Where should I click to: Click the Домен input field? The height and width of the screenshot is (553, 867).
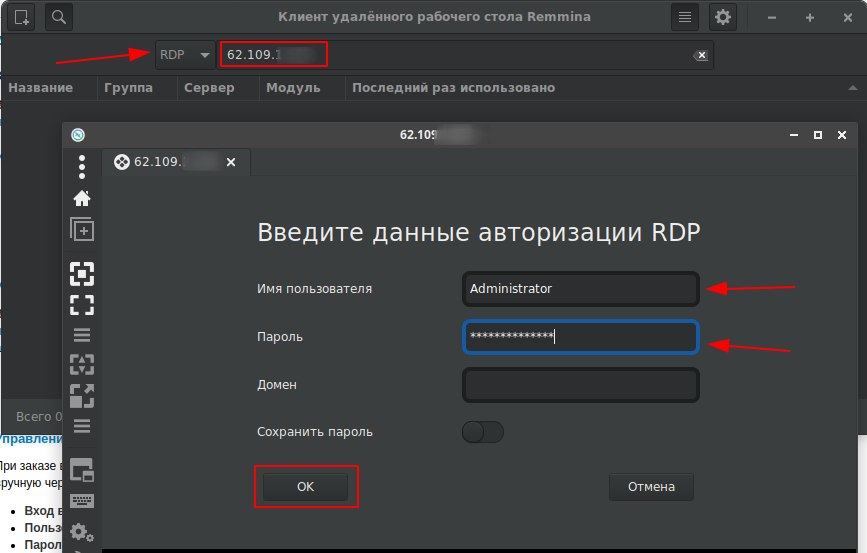pos(581,385)
